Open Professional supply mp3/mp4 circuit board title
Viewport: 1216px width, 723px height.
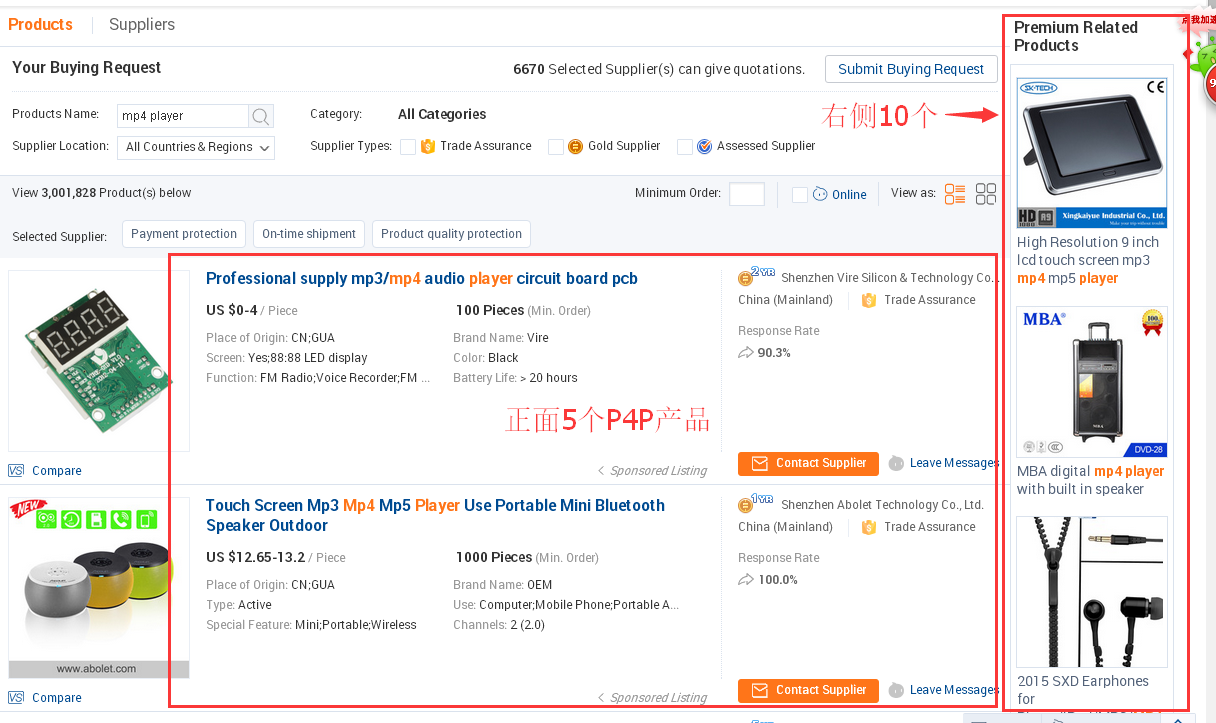click(x=422, y=279)
